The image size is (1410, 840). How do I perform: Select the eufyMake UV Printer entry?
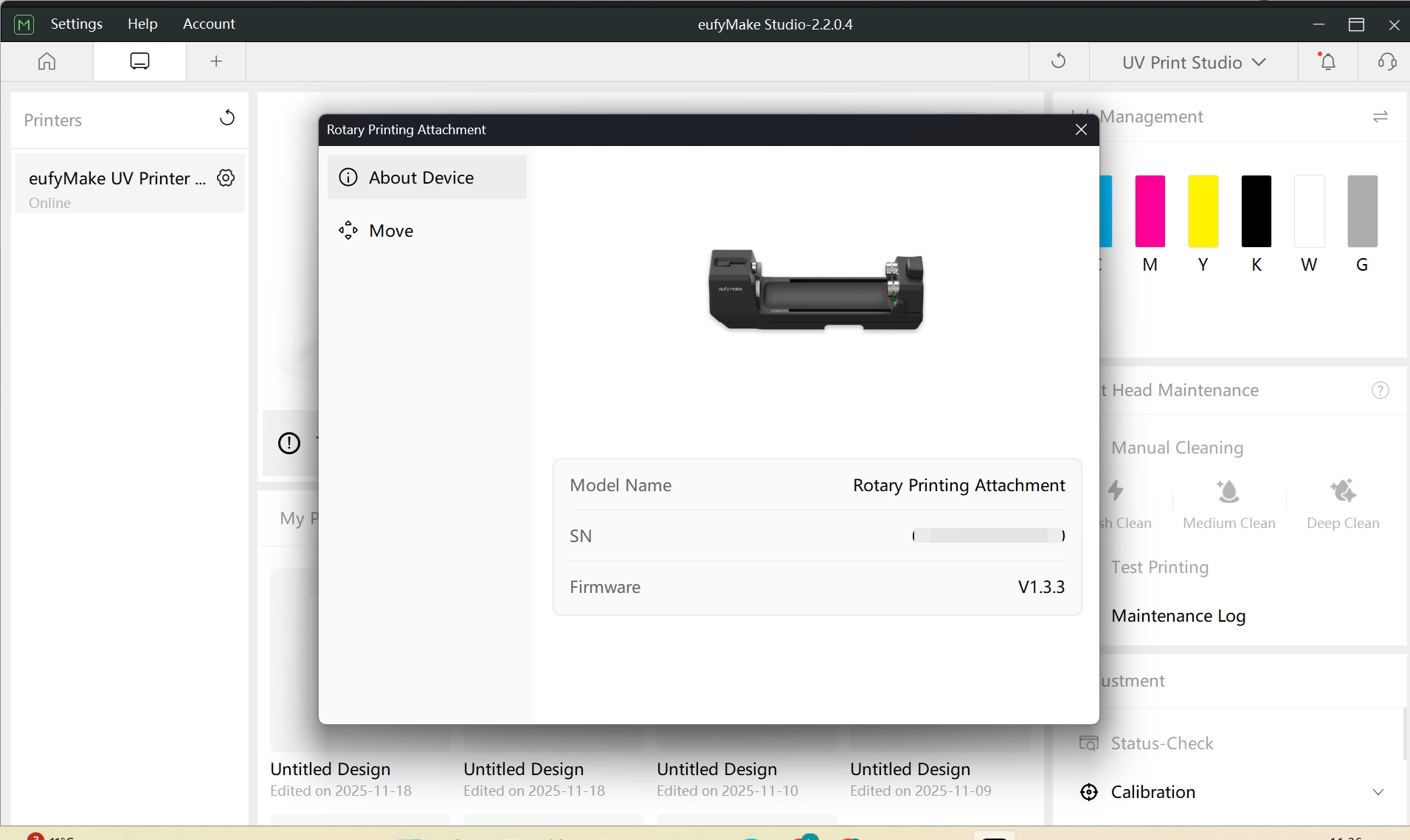130,184
